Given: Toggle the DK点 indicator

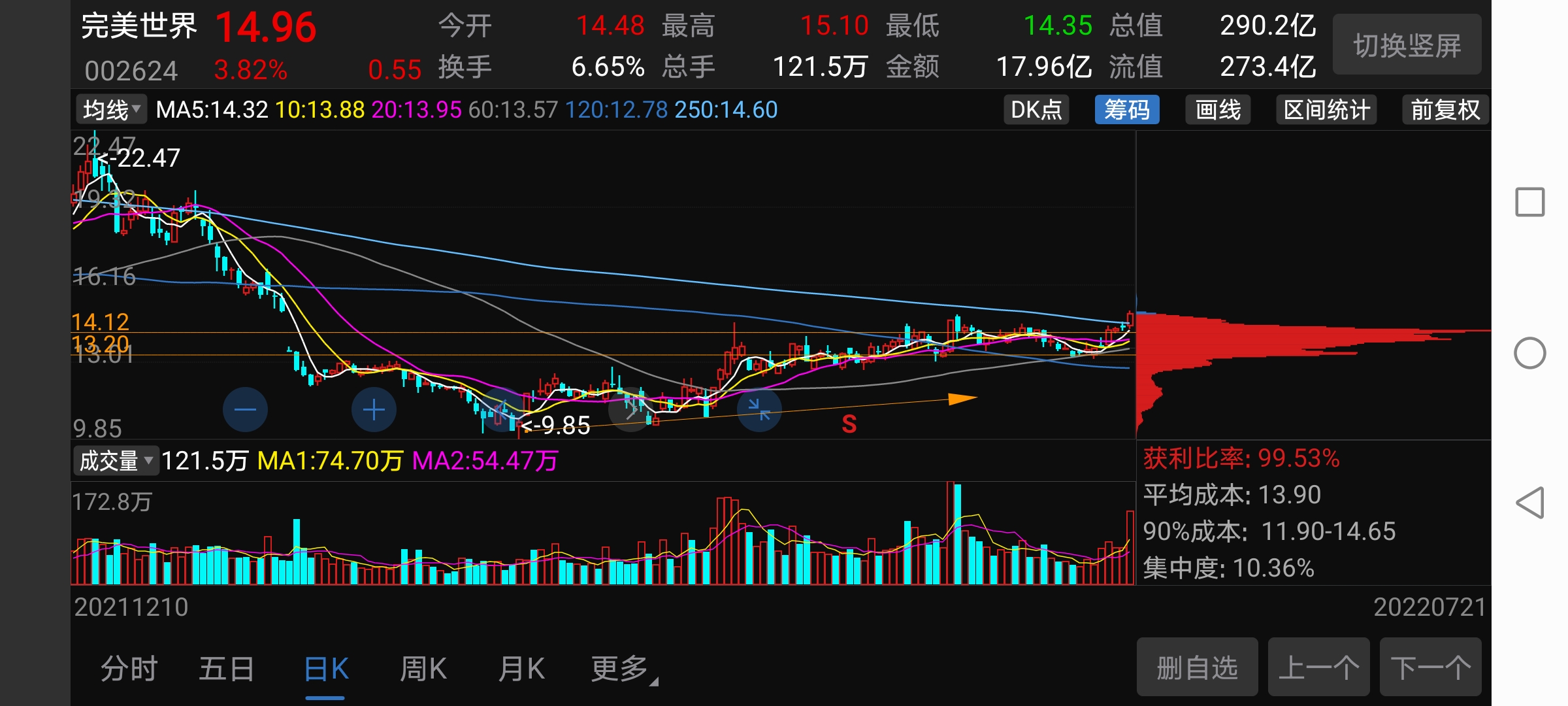Looking at the screenshot, I should 1036,110.
